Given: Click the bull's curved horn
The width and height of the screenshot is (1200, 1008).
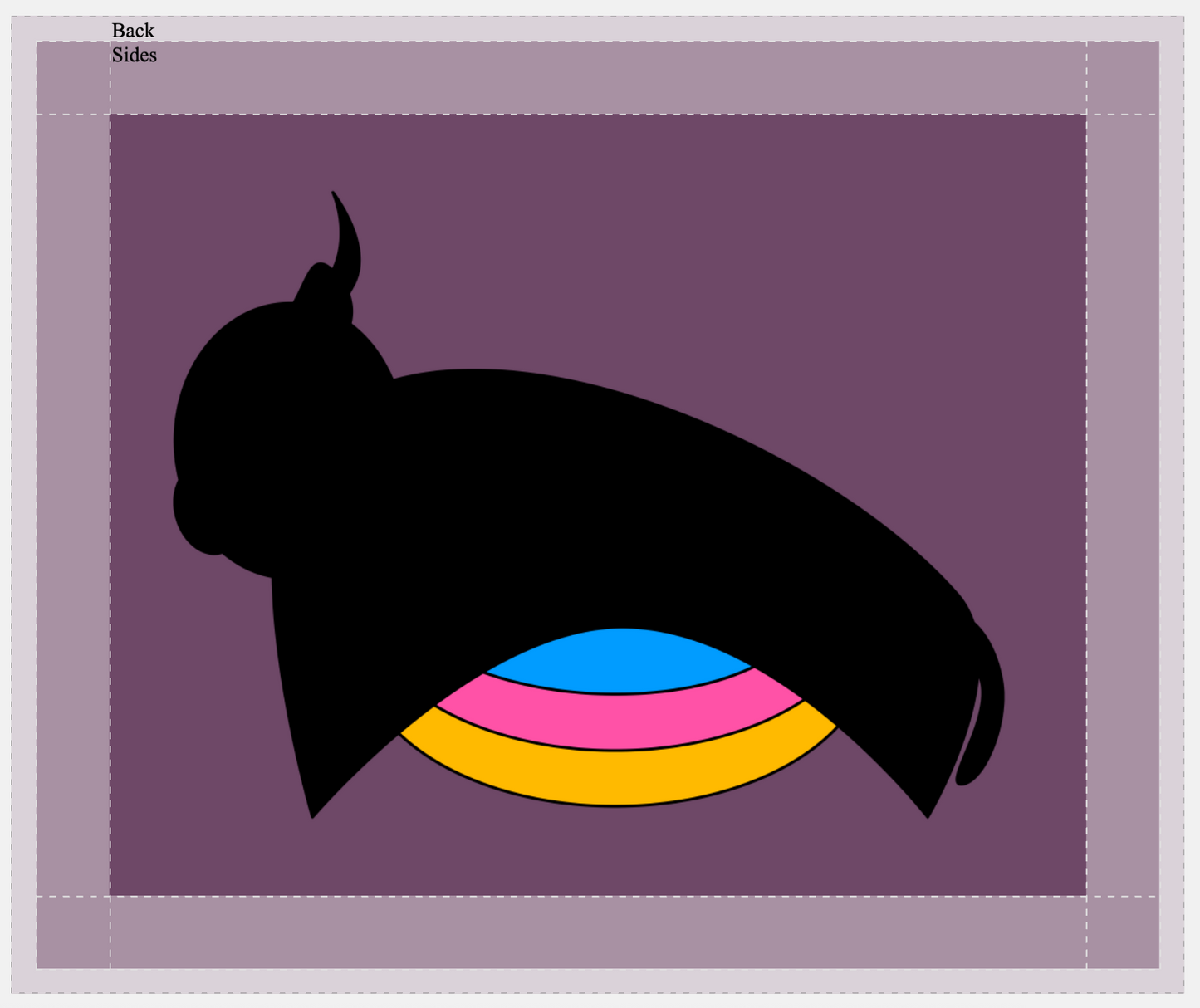Looking at the screenshot, I should point(349,241).
